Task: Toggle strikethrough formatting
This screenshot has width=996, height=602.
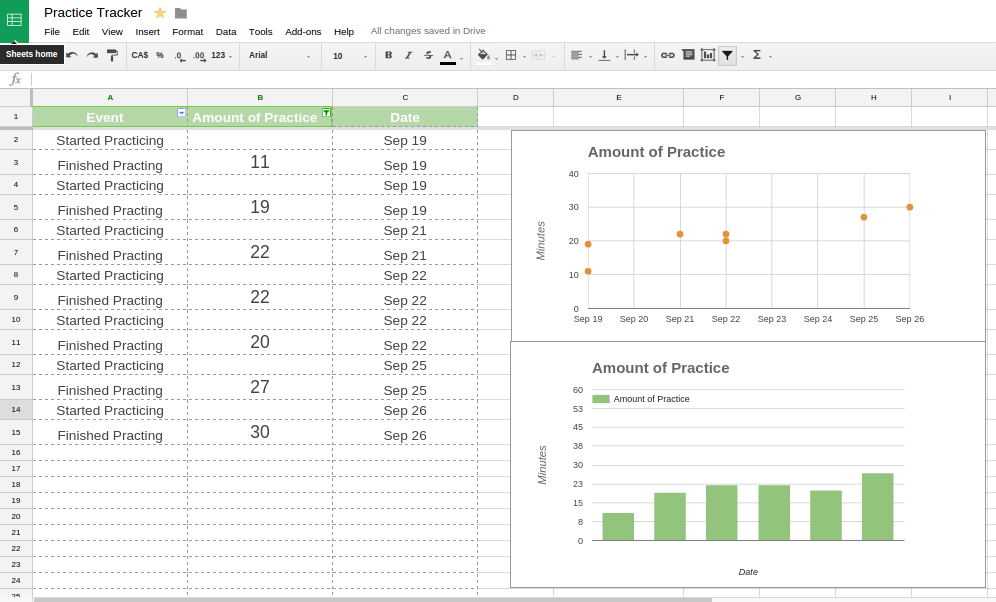Action: coord(429,55)
